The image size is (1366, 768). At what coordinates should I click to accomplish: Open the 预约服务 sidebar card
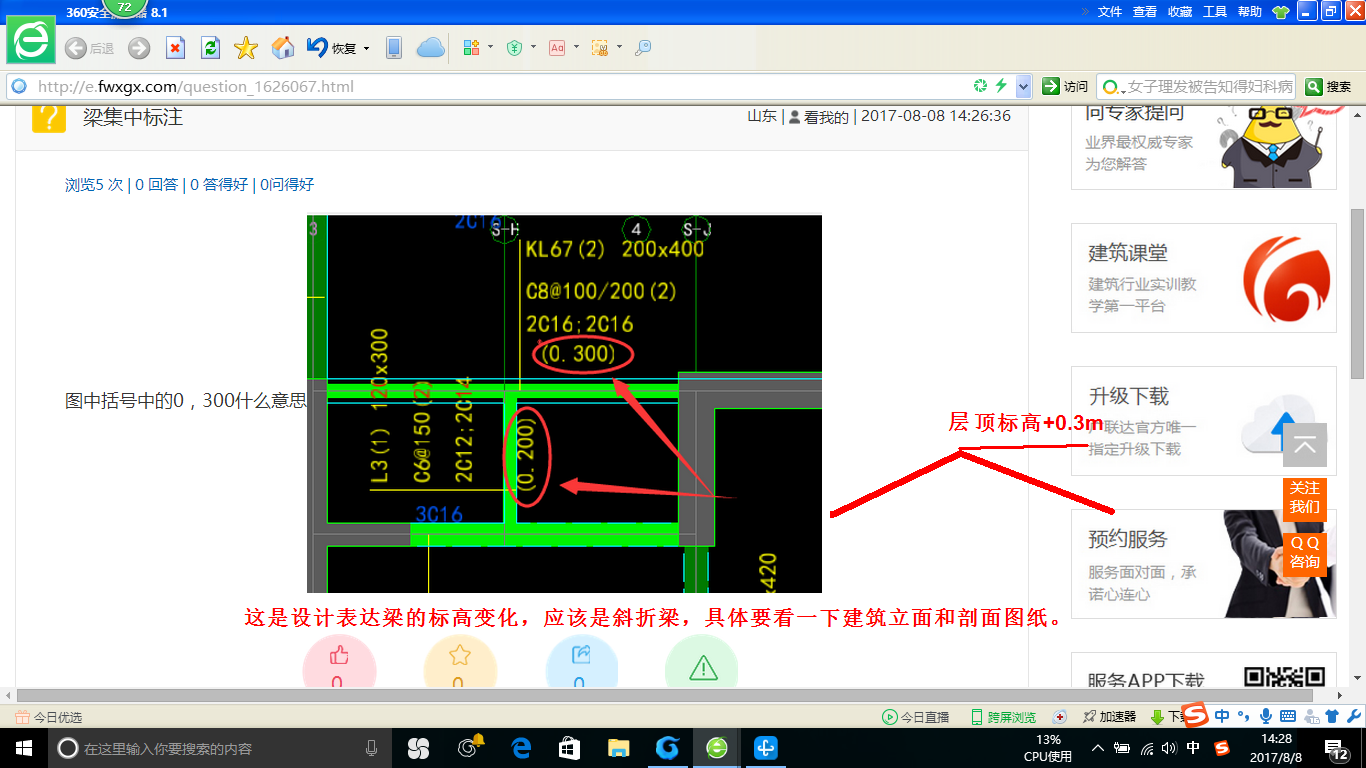coord(1204,564)
